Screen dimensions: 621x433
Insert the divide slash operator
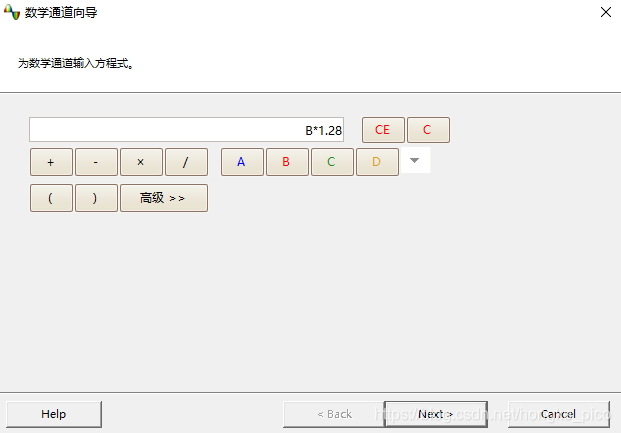coord(187,162)
